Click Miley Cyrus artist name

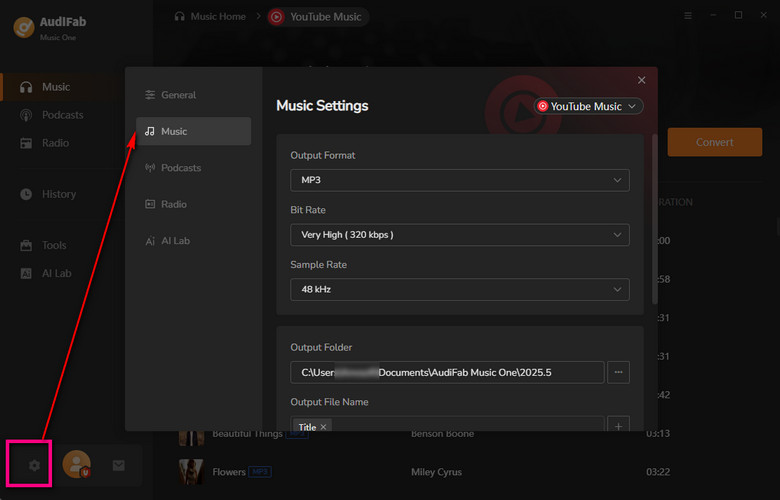tap(436, 472)
